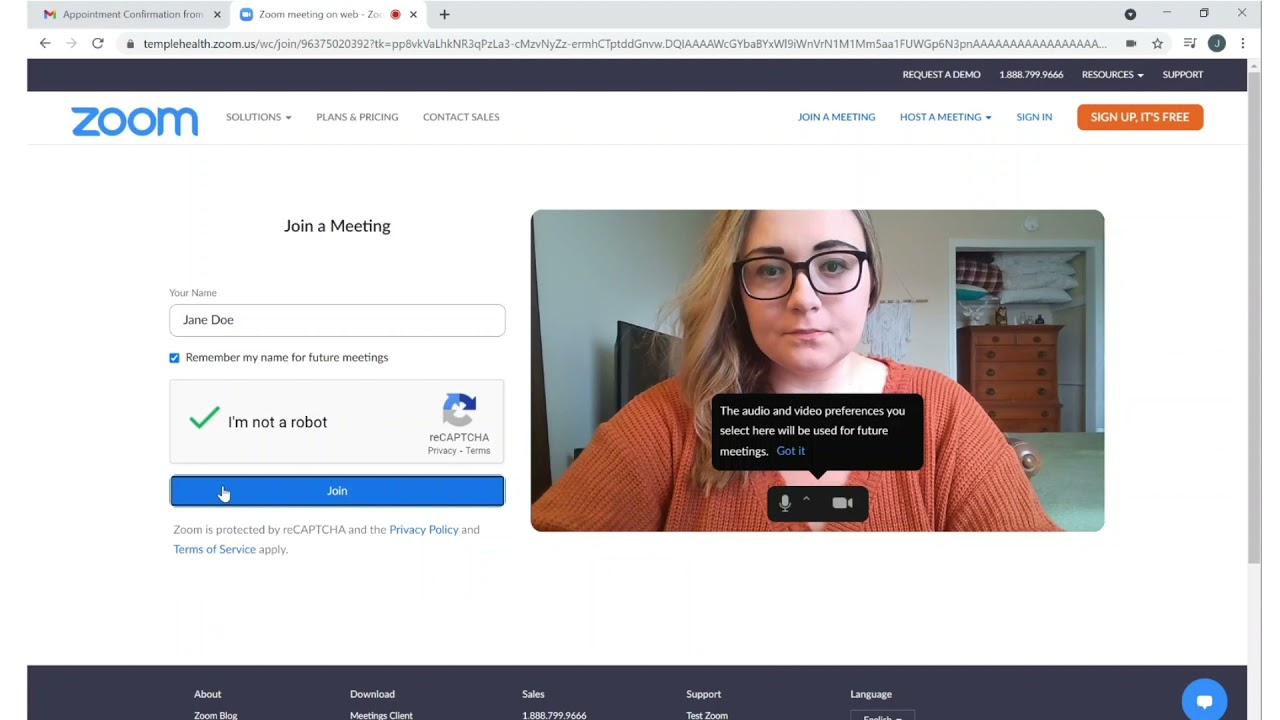1280x720 pixels.
Task: Turn off camera in video preview
Action: pos(842,503)
